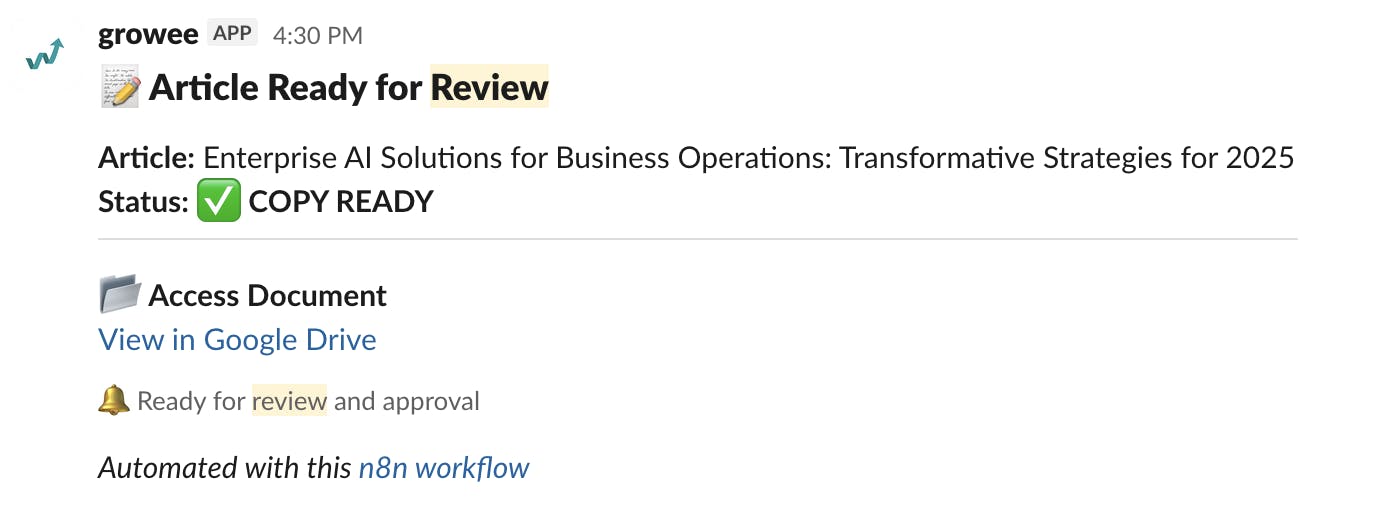Click the APP badge next to growee
The image size is (1376, 520).
(x=232, y=34)
